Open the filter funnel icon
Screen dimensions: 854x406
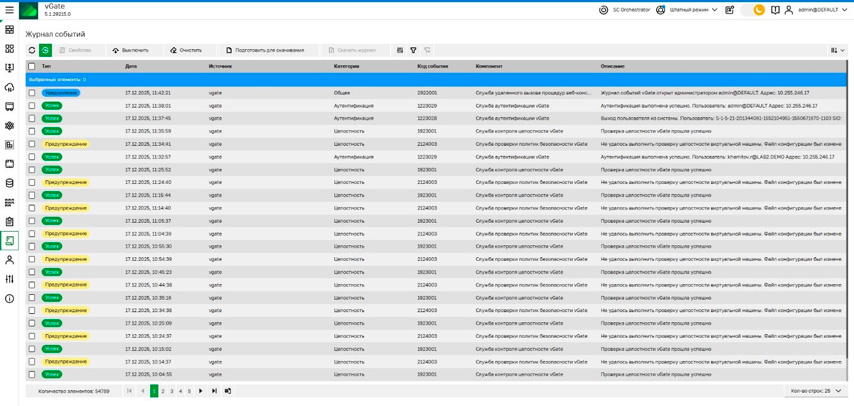pos(413,50)
